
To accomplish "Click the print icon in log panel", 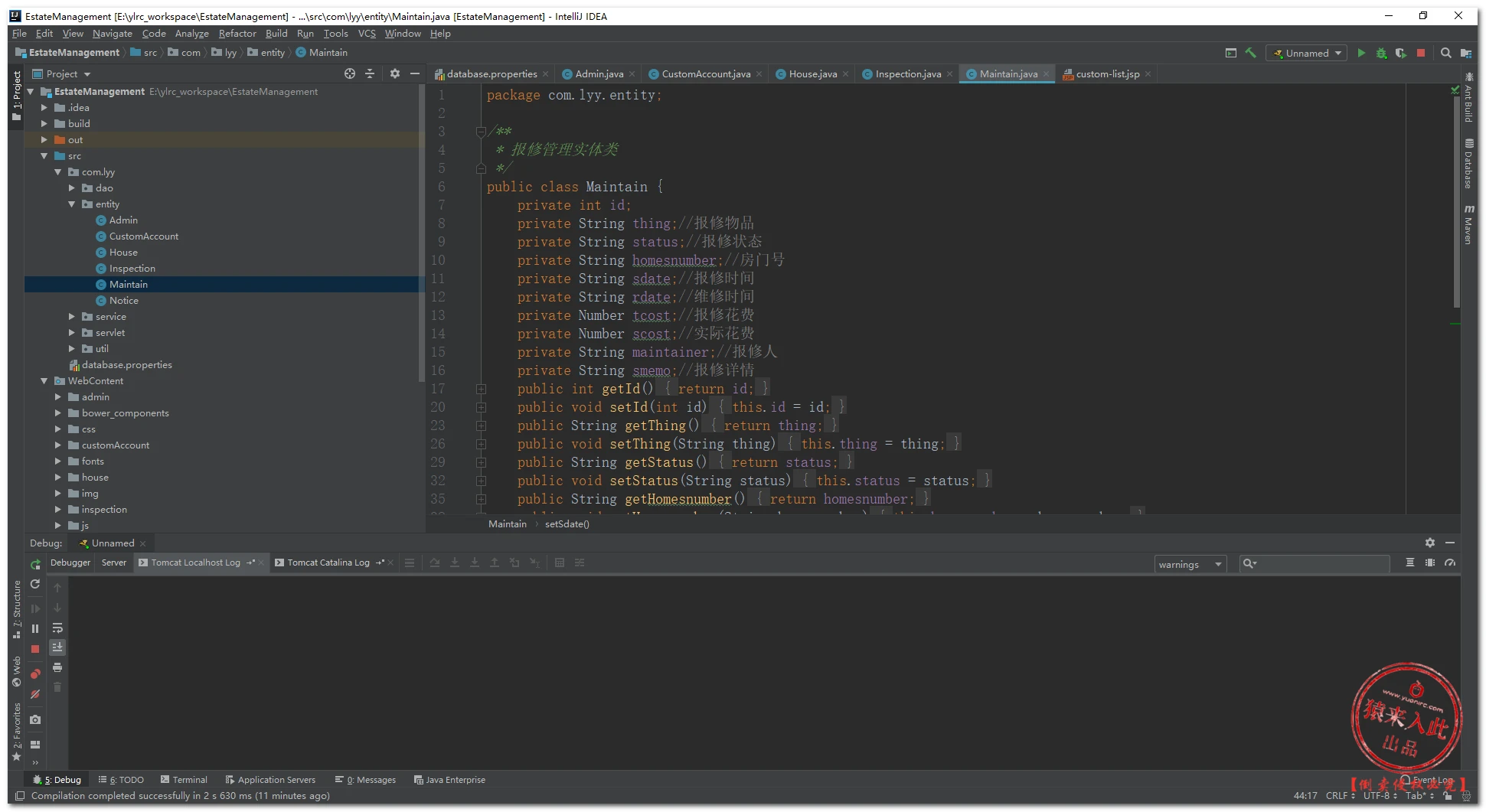I will pyautogui.click(x=57, y=667).
